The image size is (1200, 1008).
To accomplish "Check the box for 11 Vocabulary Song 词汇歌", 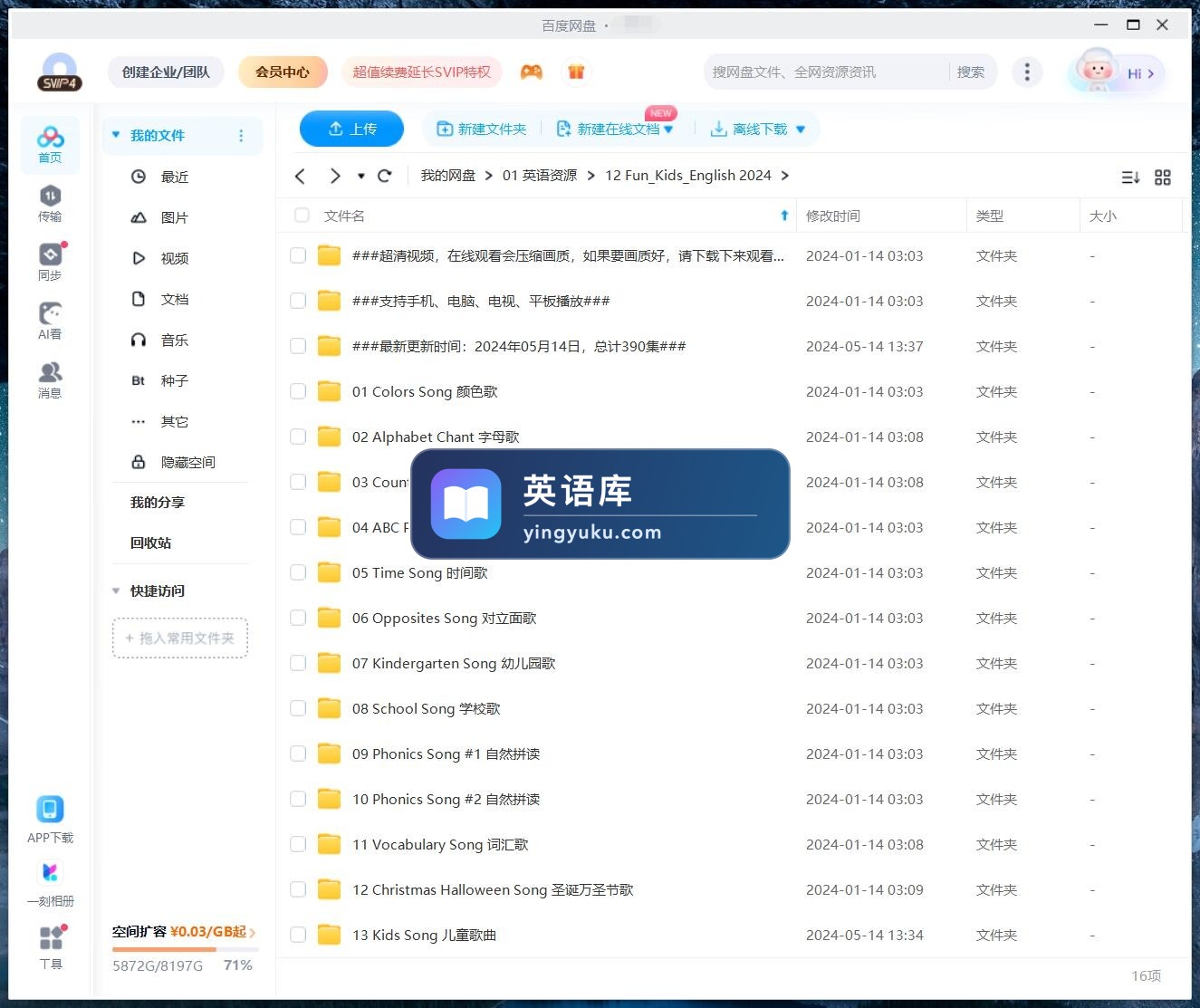I will coord(298,844).
